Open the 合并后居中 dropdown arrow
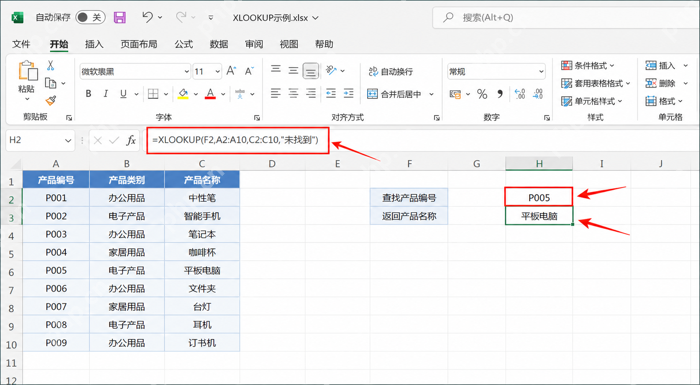 (431, 94)
